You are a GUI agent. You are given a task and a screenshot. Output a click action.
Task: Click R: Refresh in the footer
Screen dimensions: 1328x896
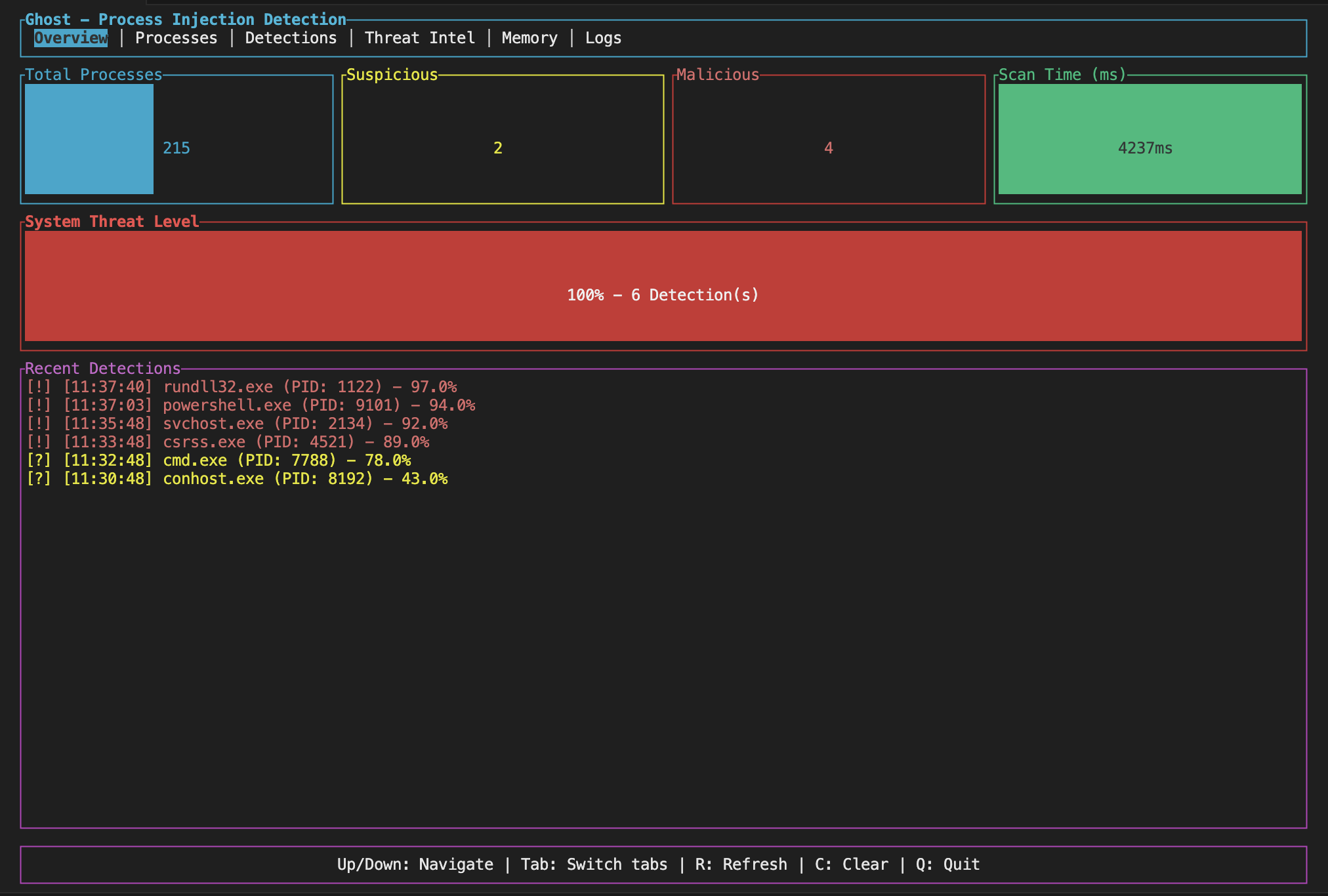pos(741,864)
